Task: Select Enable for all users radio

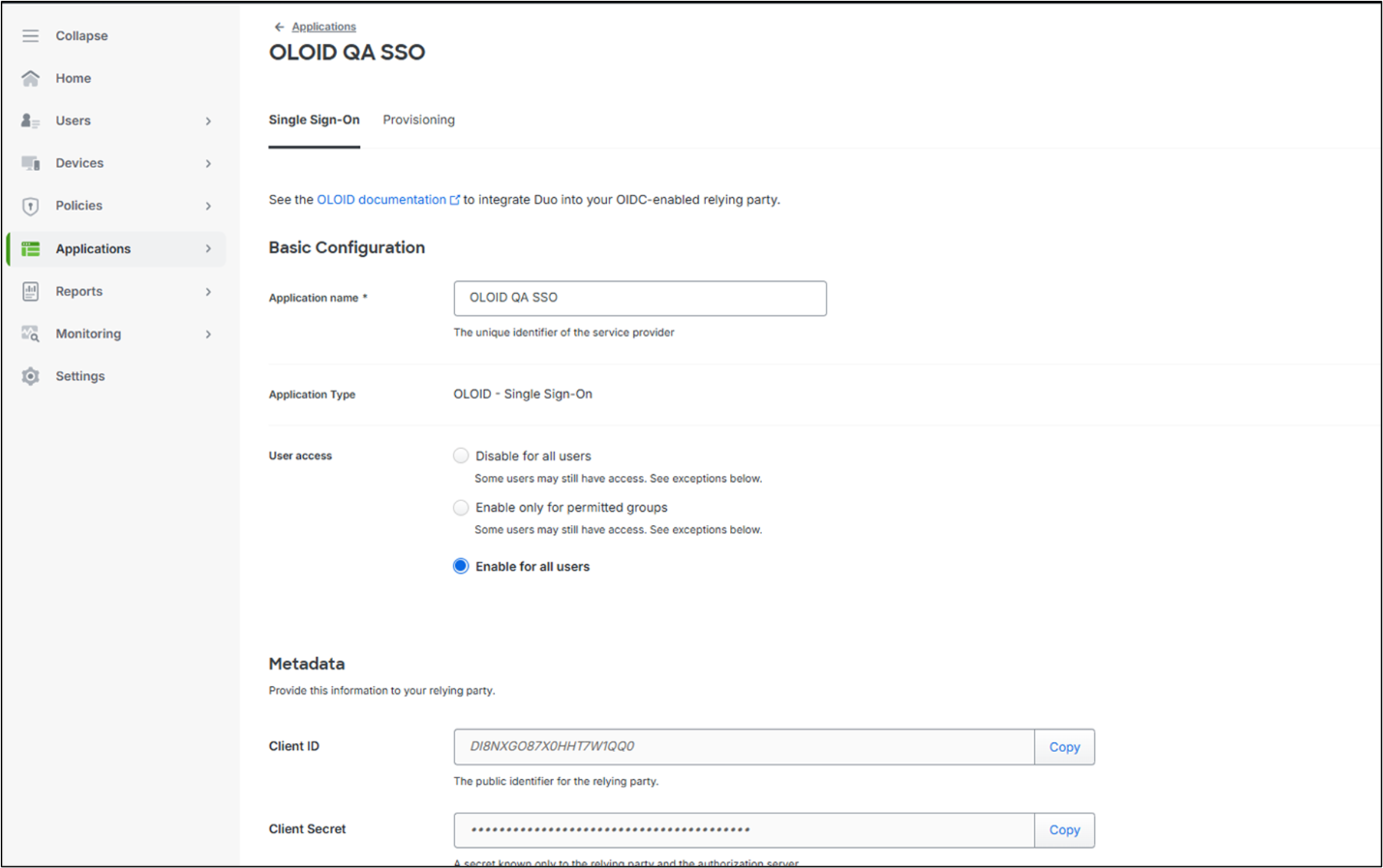Action: click(x=460, y=566)
